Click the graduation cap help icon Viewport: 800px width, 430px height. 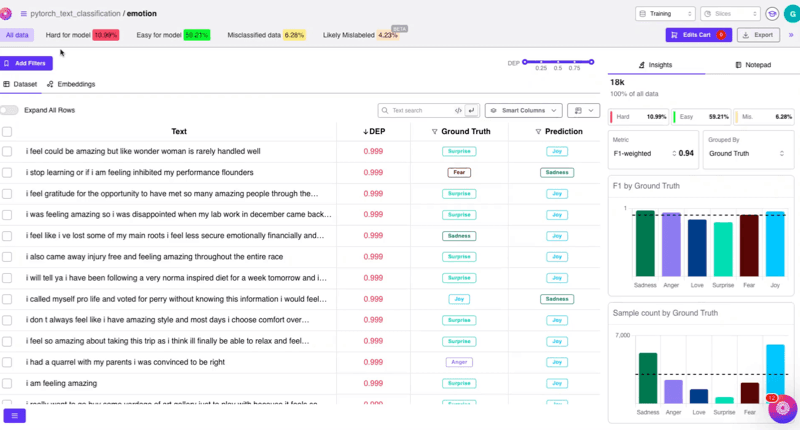tap(771, 14)
